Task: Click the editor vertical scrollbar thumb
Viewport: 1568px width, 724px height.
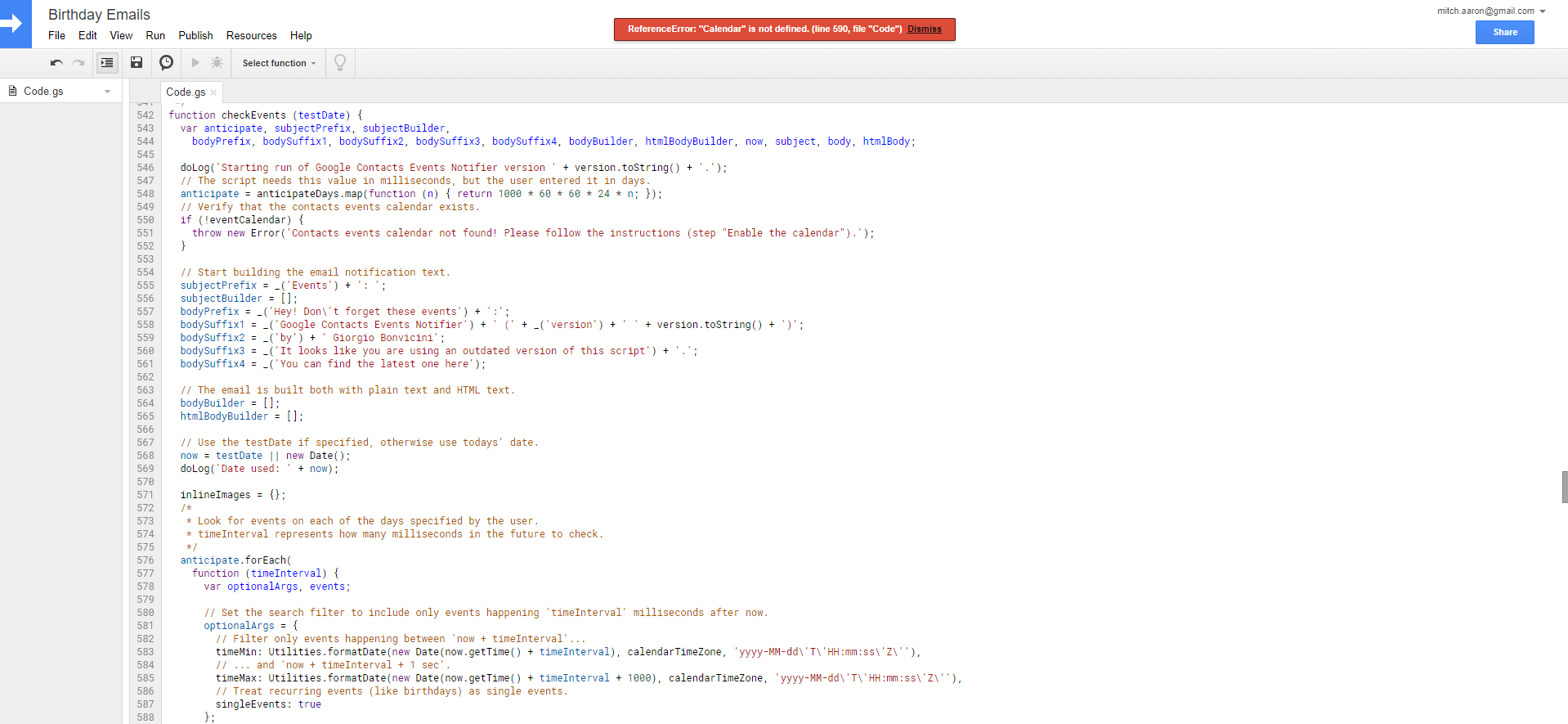Action: coord(1564,487)
